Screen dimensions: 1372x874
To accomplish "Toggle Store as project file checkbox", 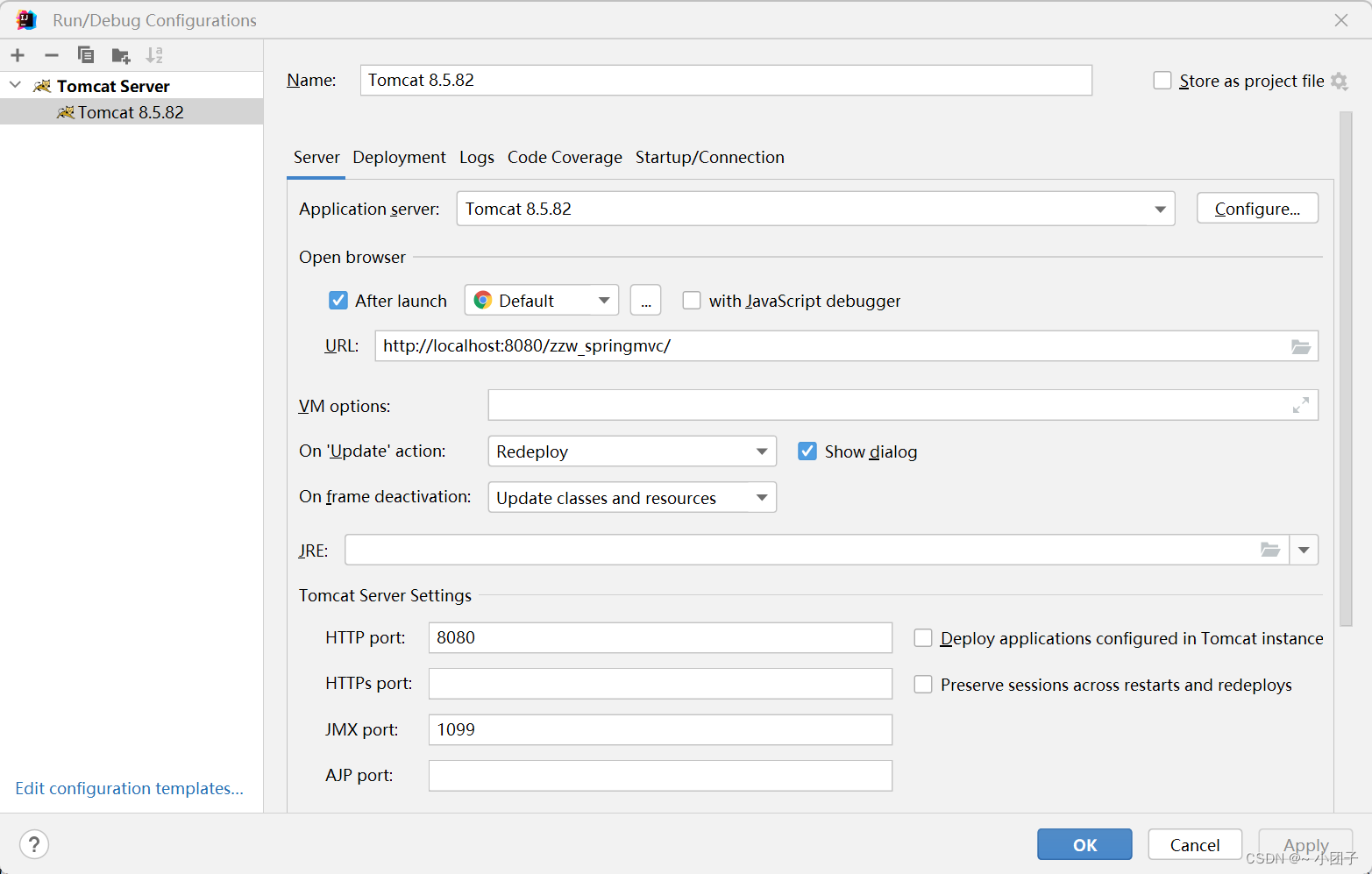I will click(1162, 81).
